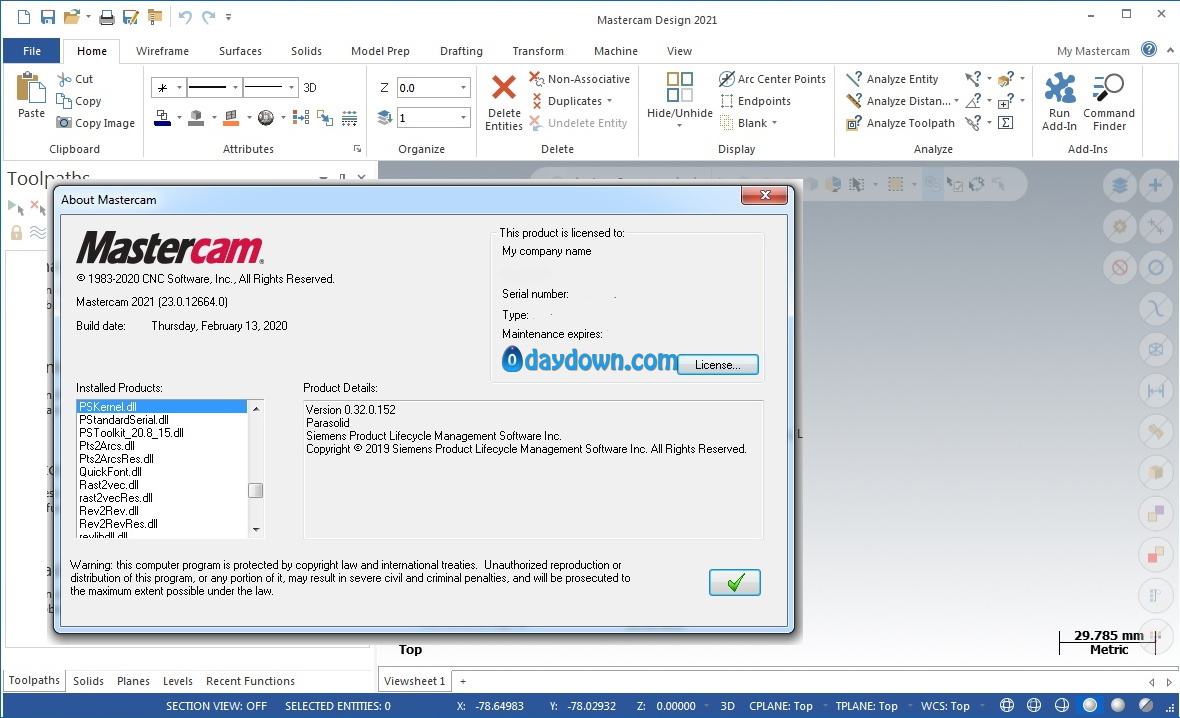1180x718 pixels.
Task: Click the Save As icon with pencil
Action: (x=131, y=16)
